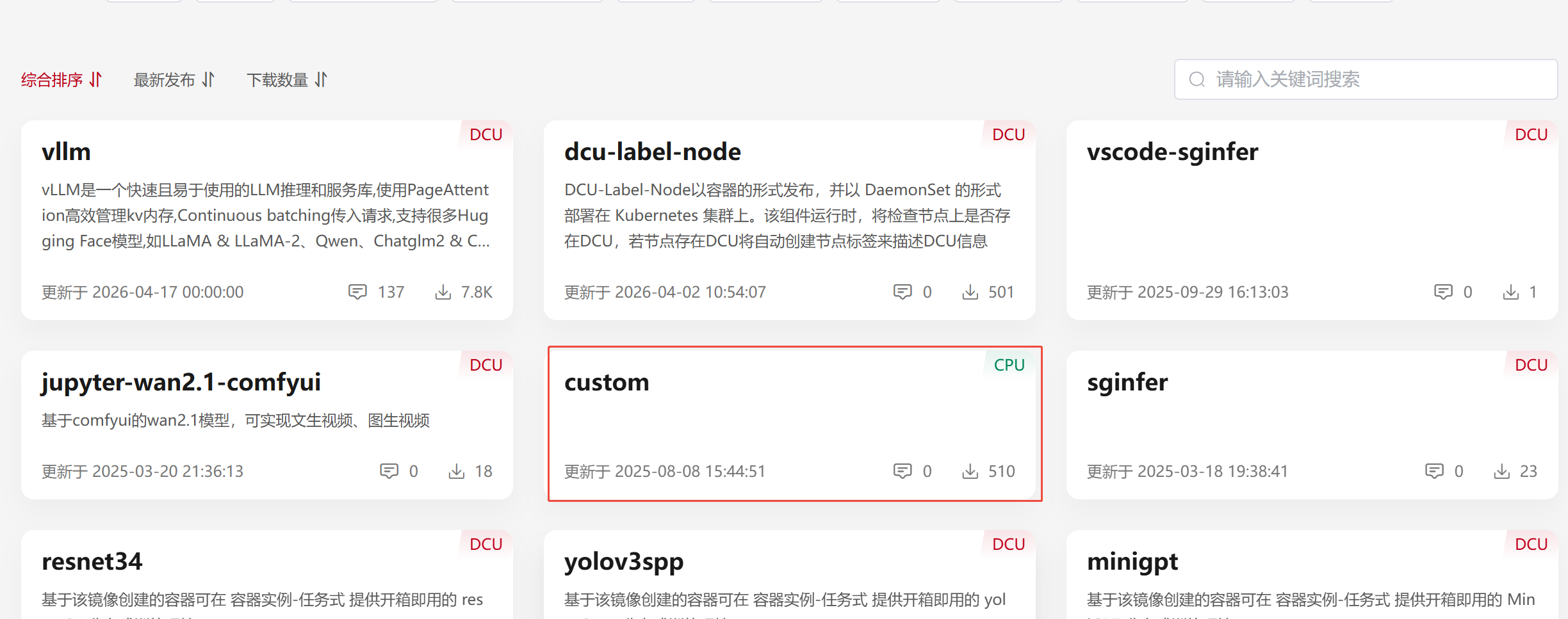
Task: Open the sginfer image title
Action: click(1127, 383)
